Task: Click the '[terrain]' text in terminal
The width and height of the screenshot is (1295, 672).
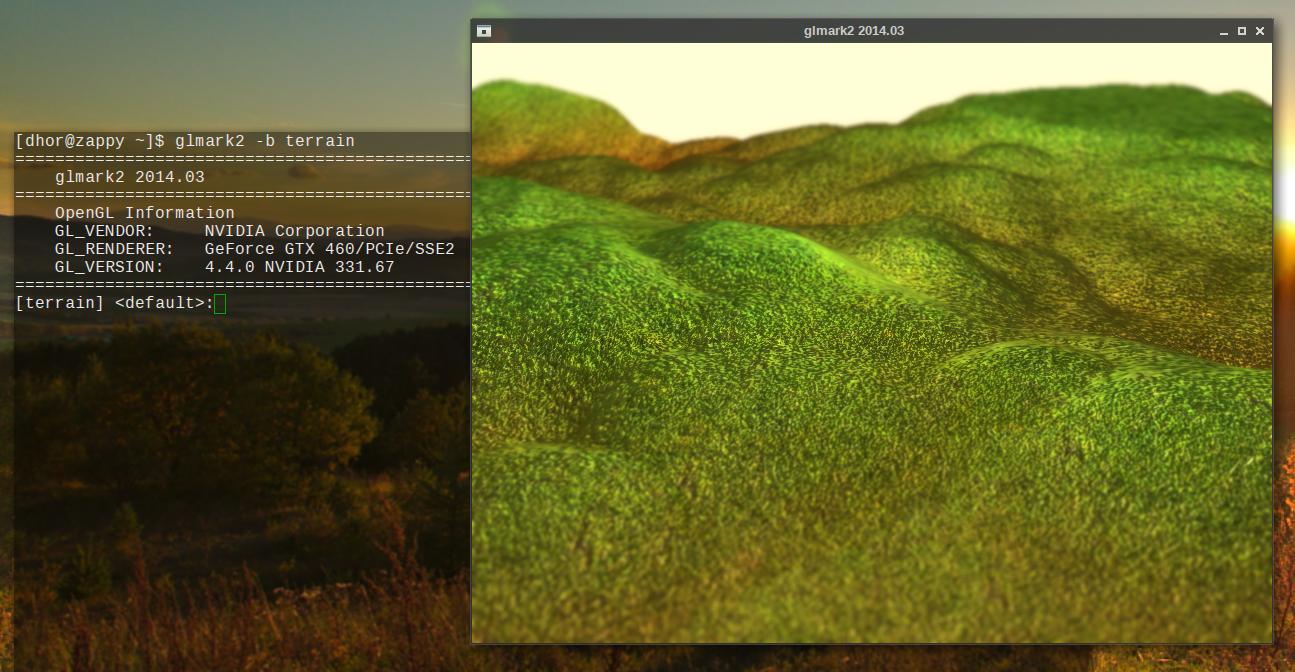Action: tap(60, 303)
